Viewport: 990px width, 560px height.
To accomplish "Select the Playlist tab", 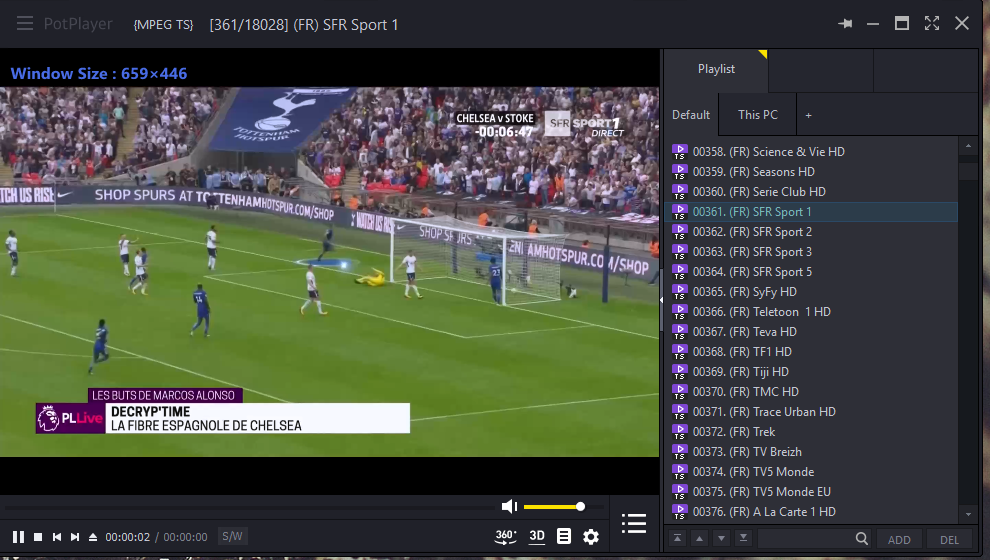I will 716,69.
